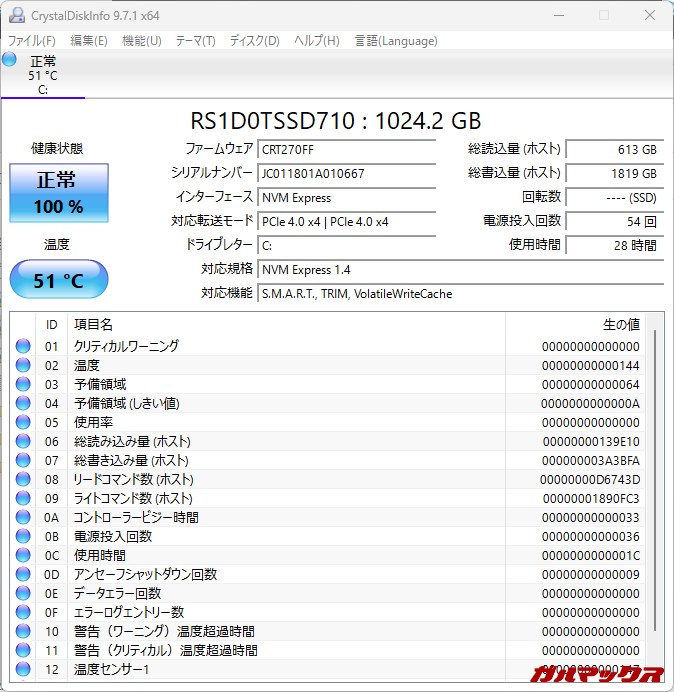Click the 生の値 column header
Viewport: 674px width, 692px height.
[620, 325]
